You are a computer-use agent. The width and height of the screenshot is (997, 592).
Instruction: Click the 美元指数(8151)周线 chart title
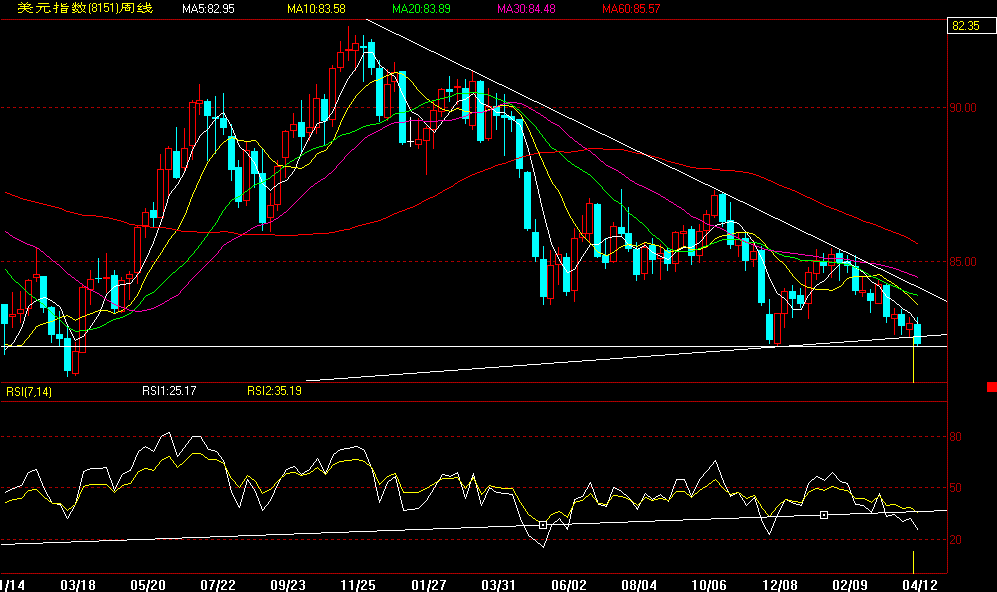click(x=85, y=8)
